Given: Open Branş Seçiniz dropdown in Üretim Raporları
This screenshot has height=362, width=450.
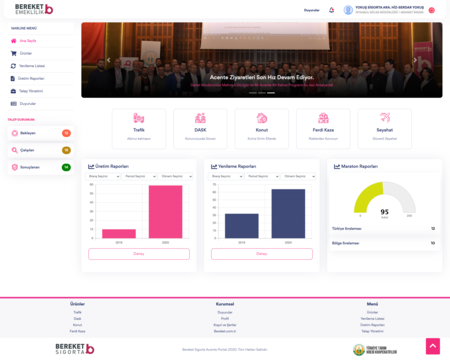Looking at the screenshot, I should point(103,176).
